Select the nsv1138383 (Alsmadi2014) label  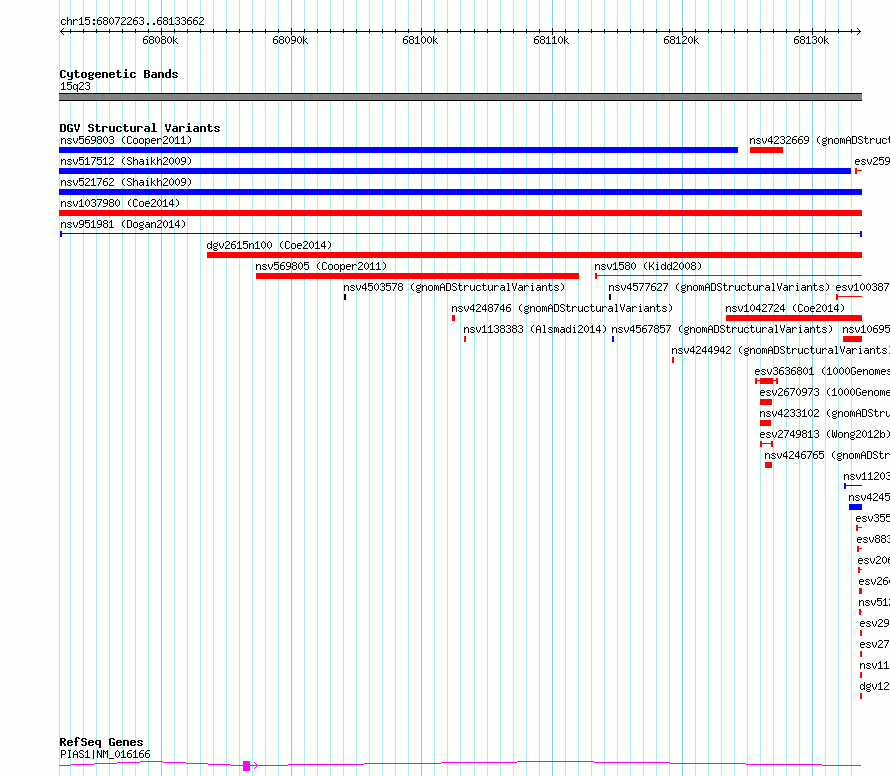[535, 329]
